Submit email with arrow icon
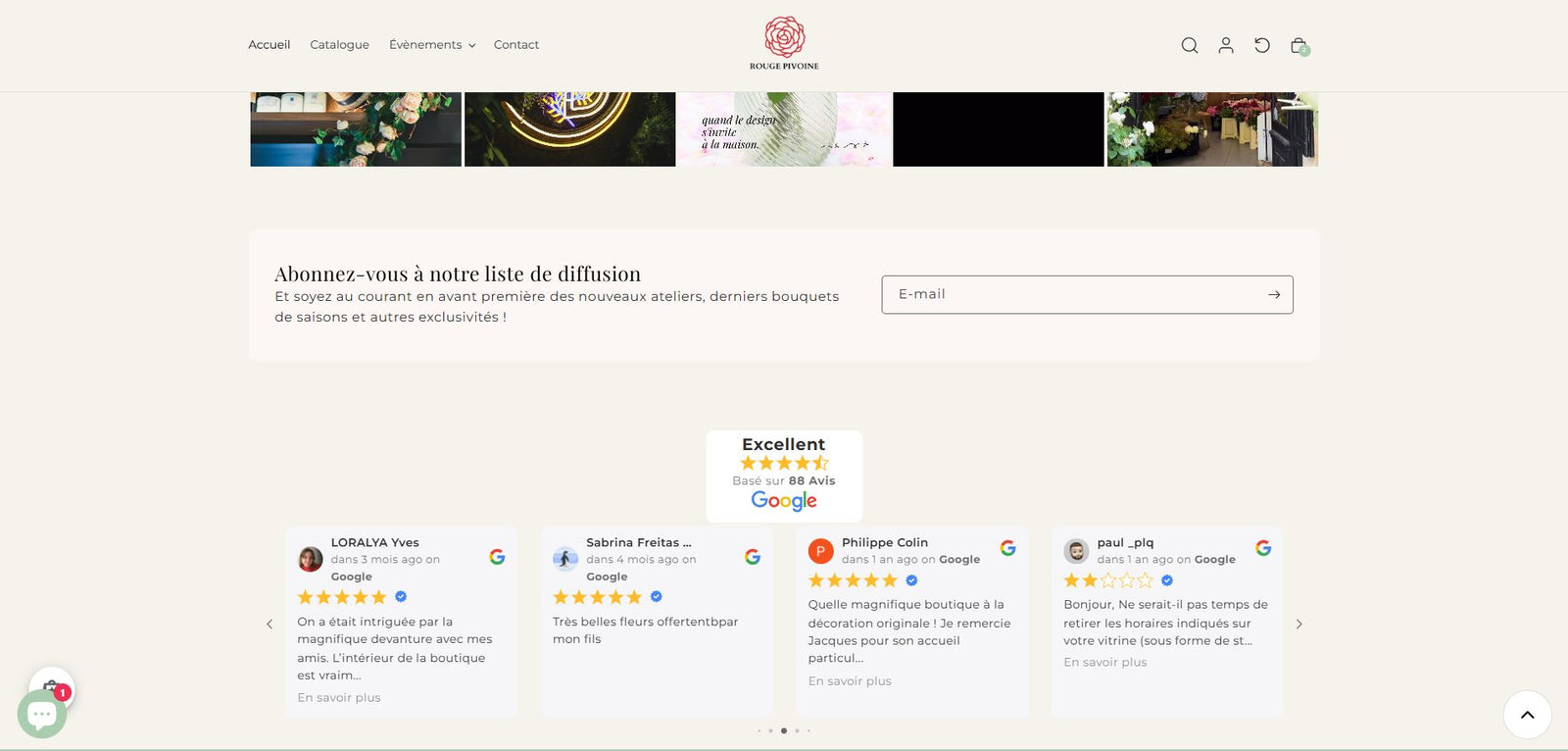This screenshot has width=1568, height=751. click(x=1274, y=294)
